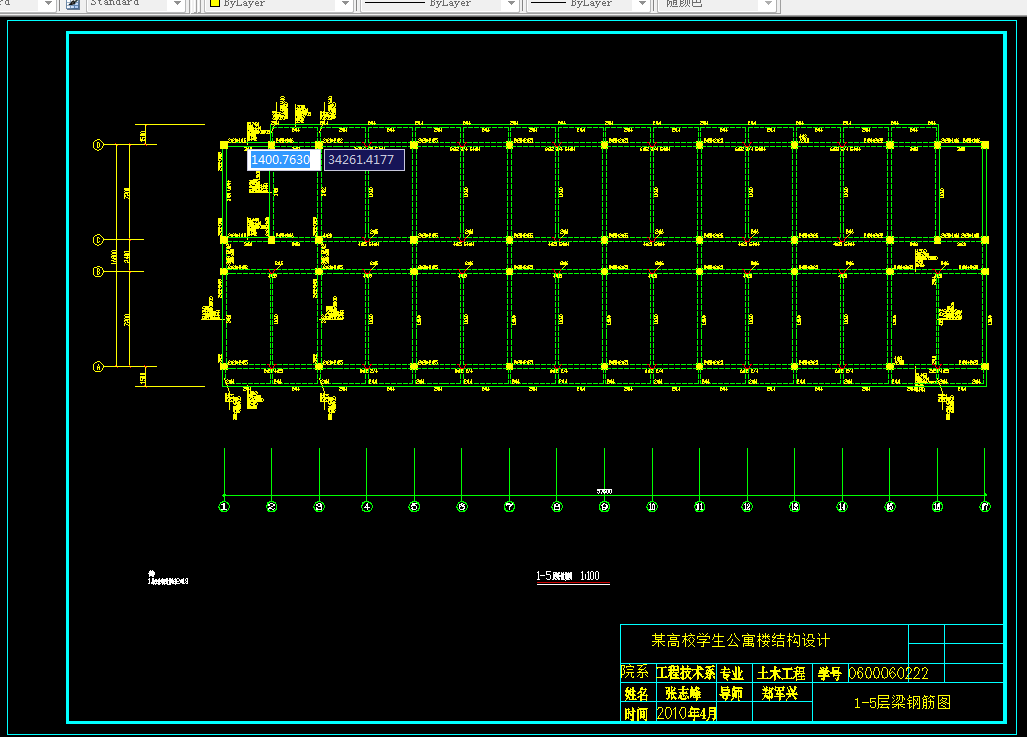Click the yellow ByLayer color swatch

214,3
